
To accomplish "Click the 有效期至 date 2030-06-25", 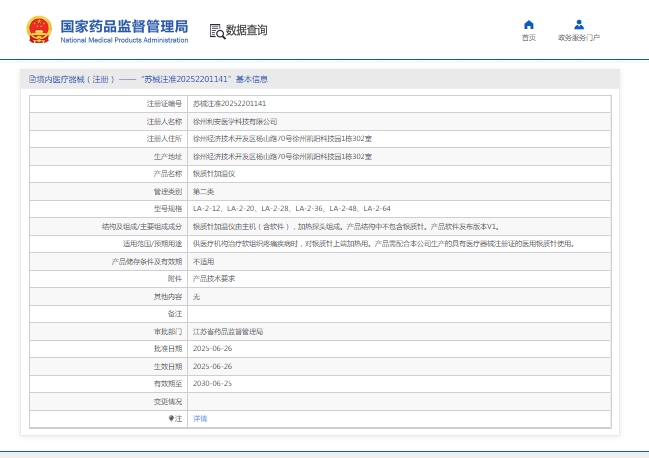I will pyautogui.click(x=212, y=383).
